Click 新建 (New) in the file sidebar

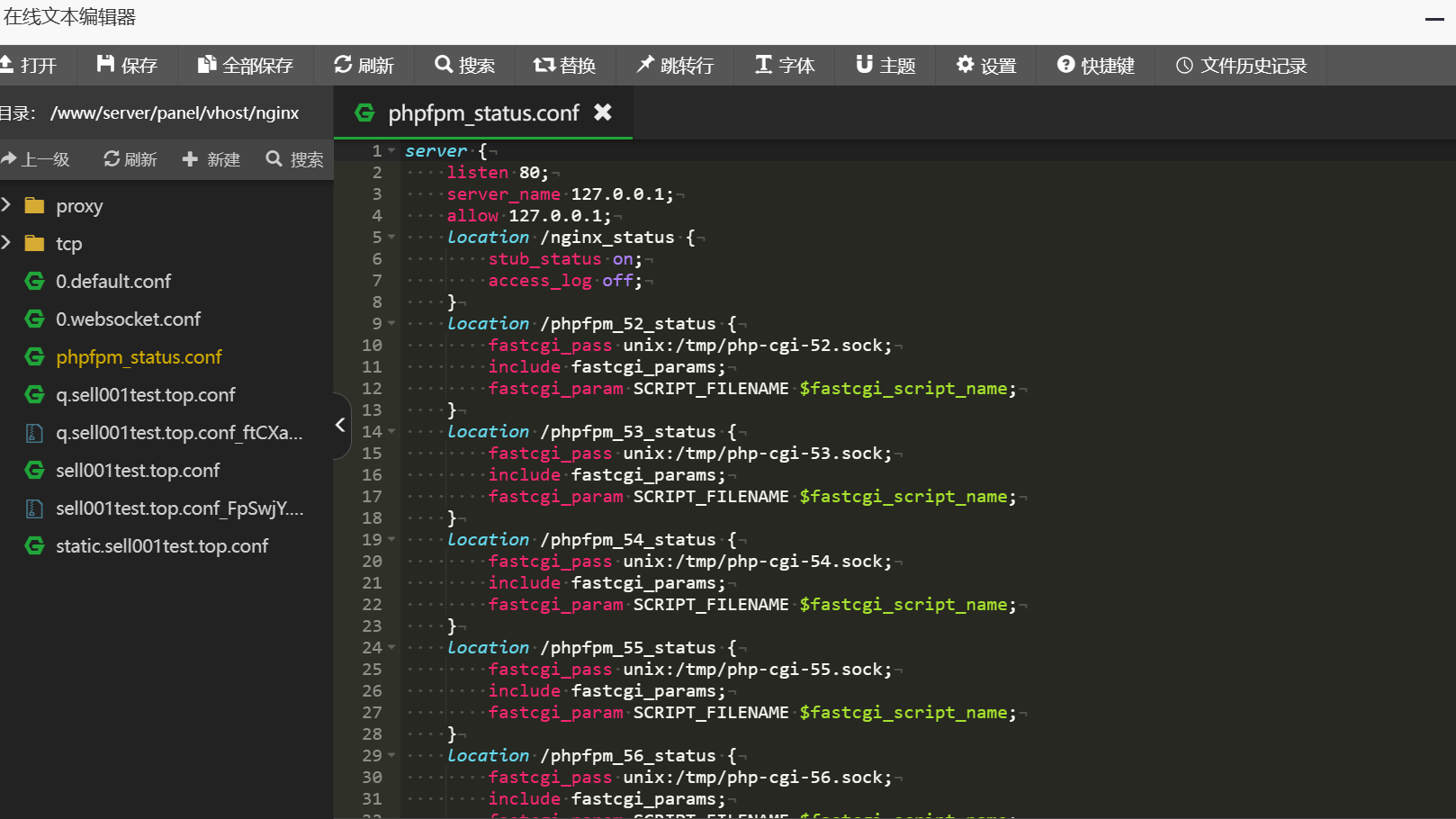(x=211, y=159)
